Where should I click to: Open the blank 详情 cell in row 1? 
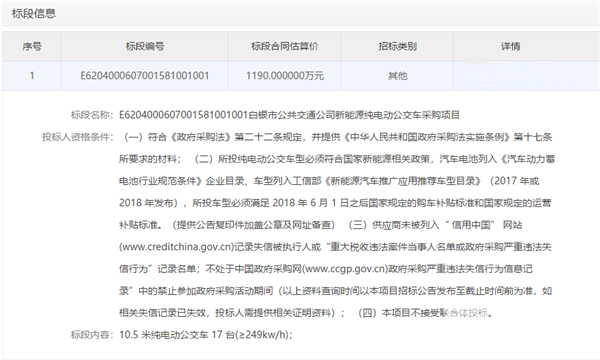pyautogui.click(x=527, y=76)
